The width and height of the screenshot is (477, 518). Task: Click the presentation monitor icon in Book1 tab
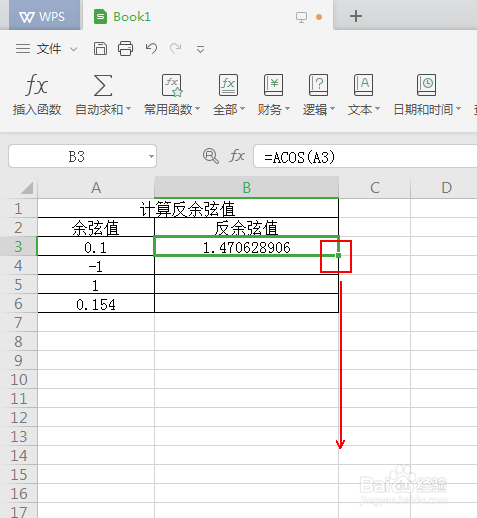301,17
